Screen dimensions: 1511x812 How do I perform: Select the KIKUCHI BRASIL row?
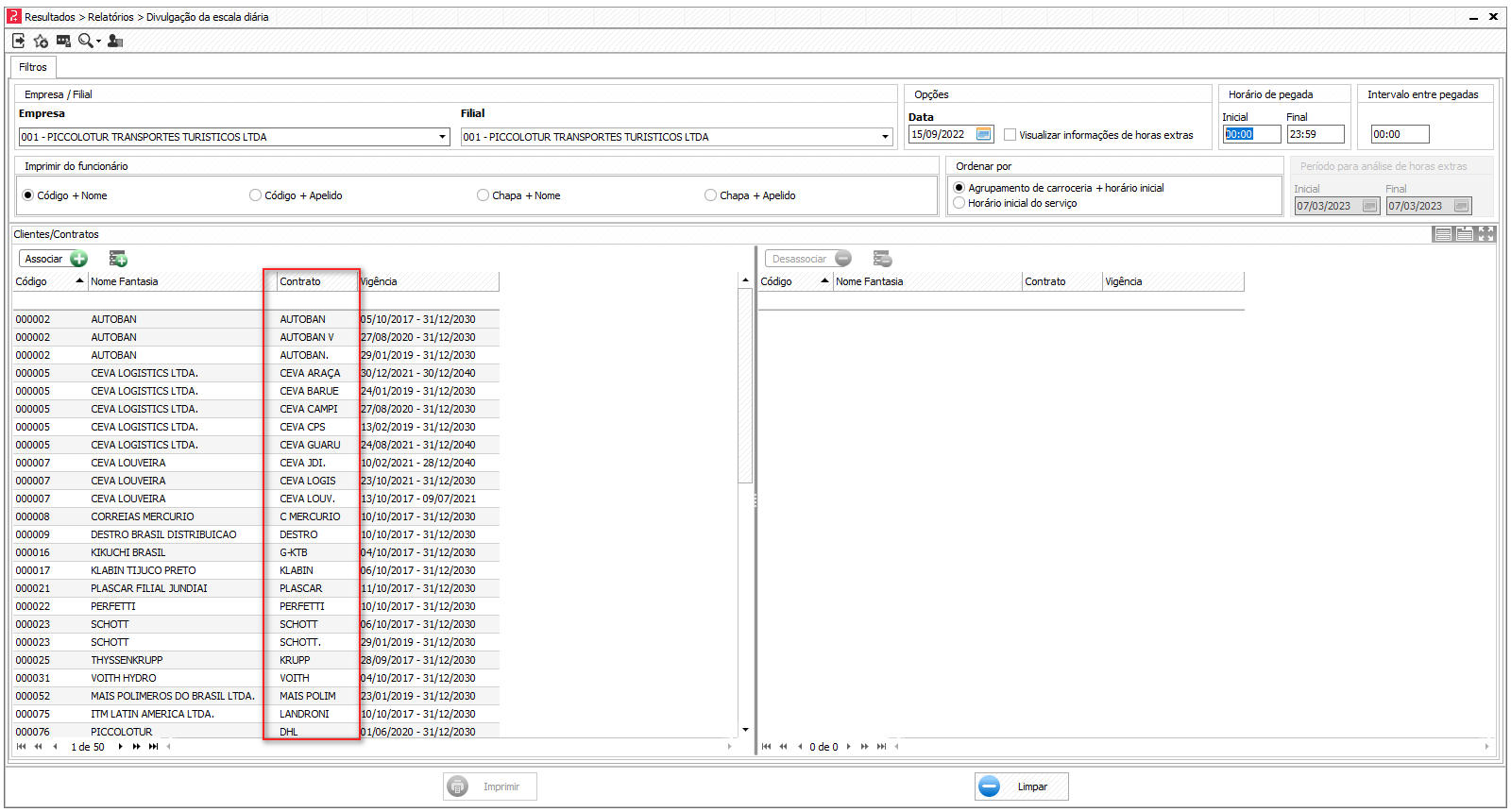coord(256,552)
